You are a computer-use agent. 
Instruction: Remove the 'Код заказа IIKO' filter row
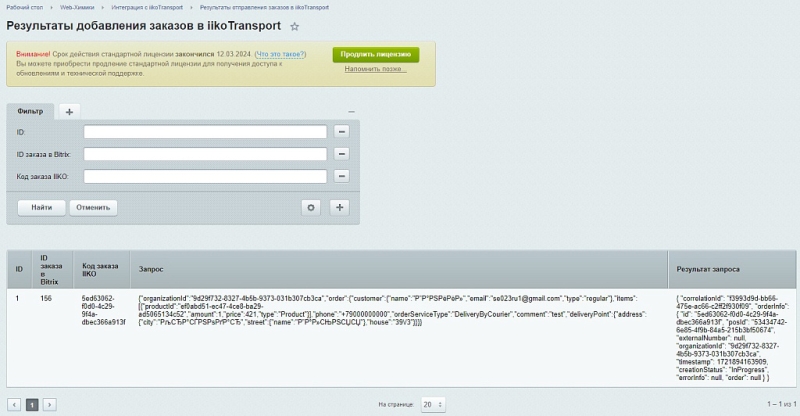pyautogui.click(x=341, y=177)
